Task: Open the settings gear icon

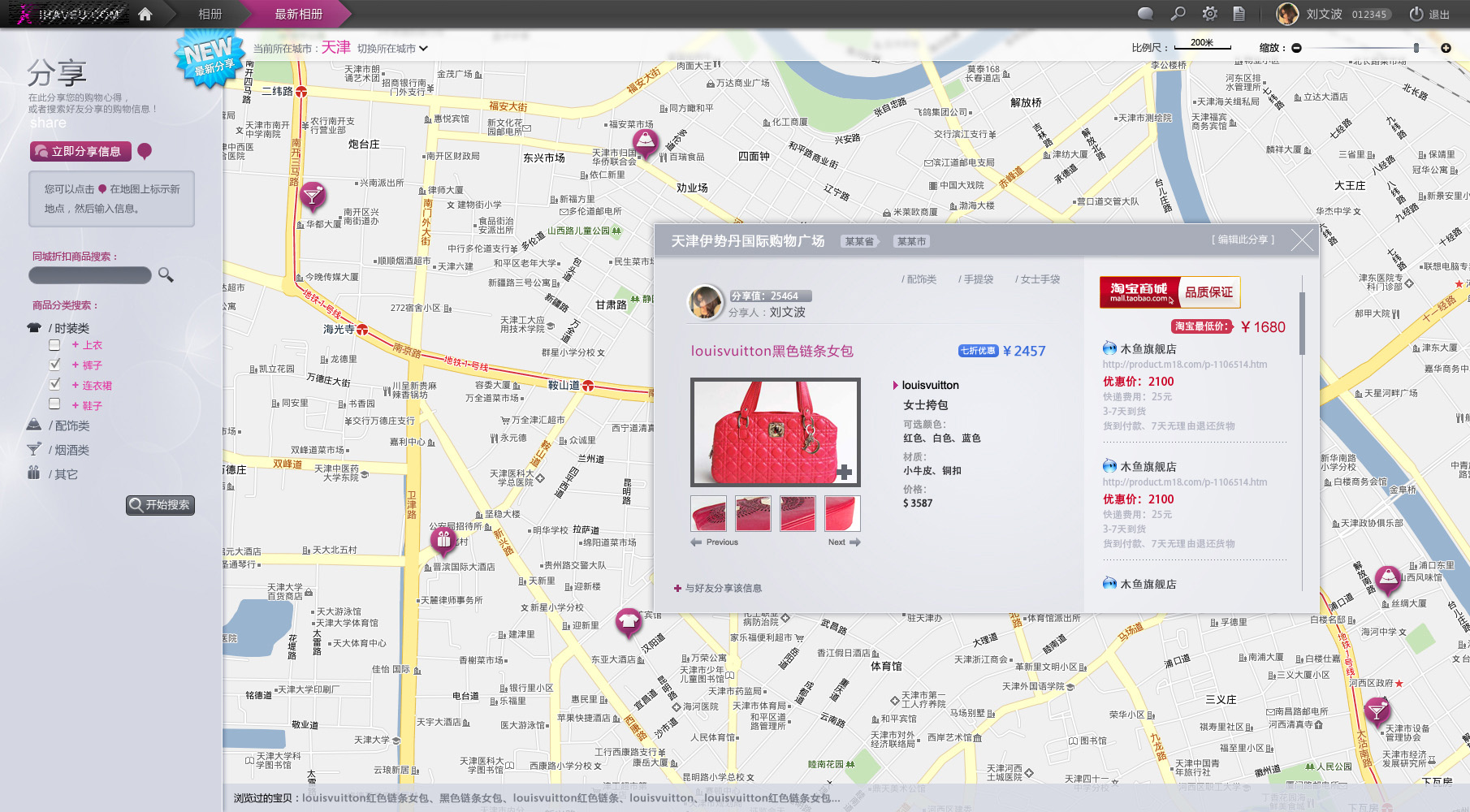Action: [1210, 14]
